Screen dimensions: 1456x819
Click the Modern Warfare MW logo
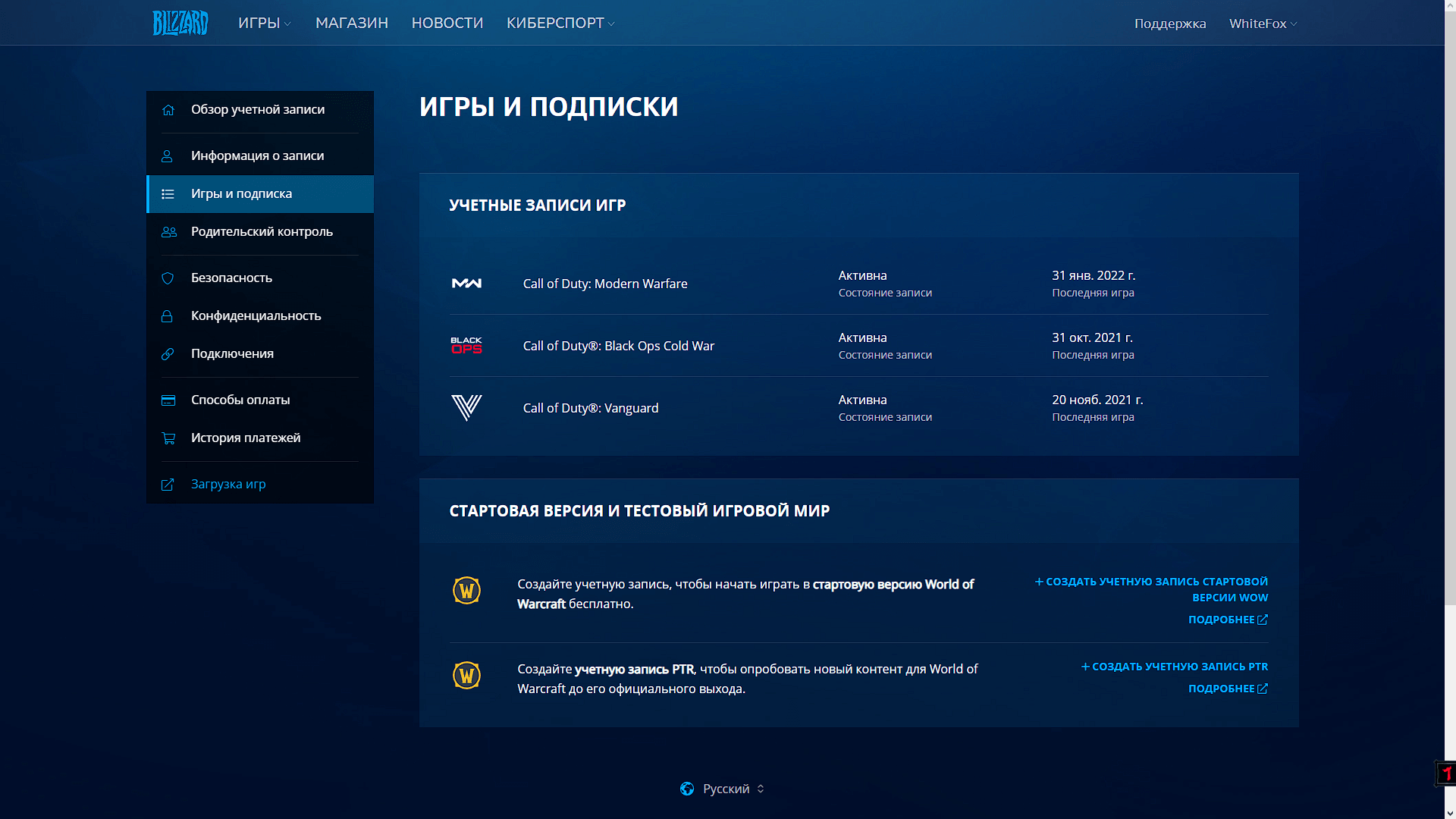click(466, 284)
